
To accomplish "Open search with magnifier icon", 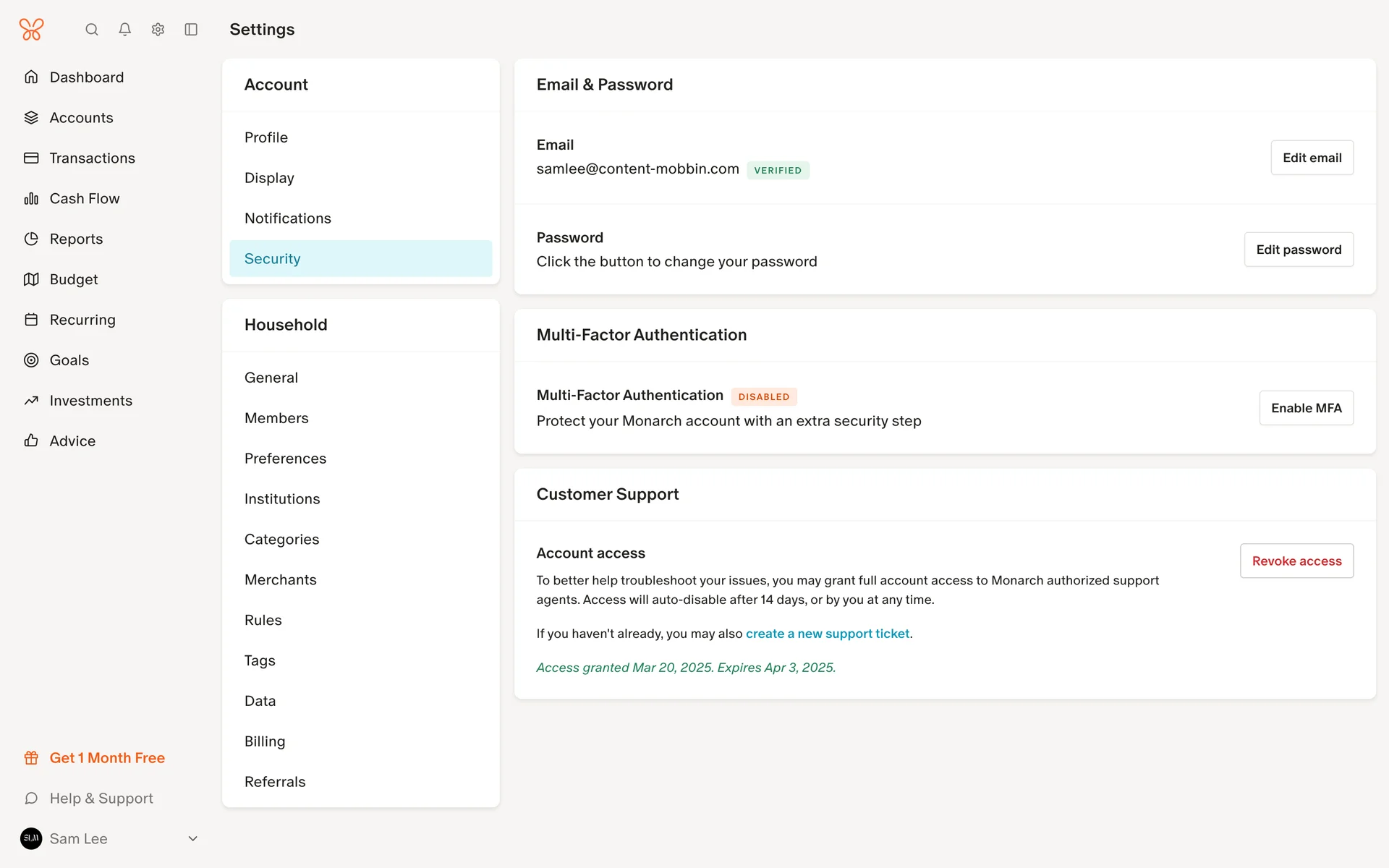I will click(92, 30).
